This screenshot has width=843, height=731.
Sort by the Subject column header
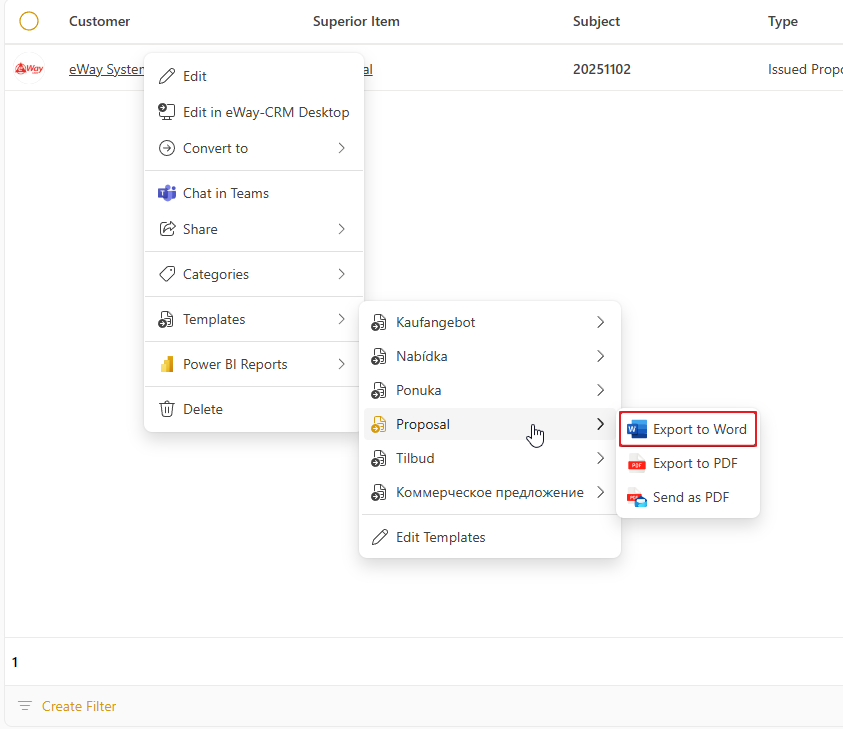point(596,21)
